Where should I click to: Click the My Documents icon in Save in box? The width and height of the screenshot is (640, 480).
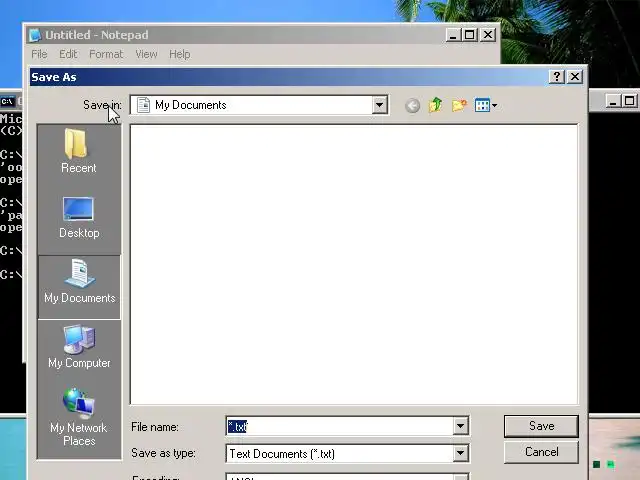click(x=143, y=105)
